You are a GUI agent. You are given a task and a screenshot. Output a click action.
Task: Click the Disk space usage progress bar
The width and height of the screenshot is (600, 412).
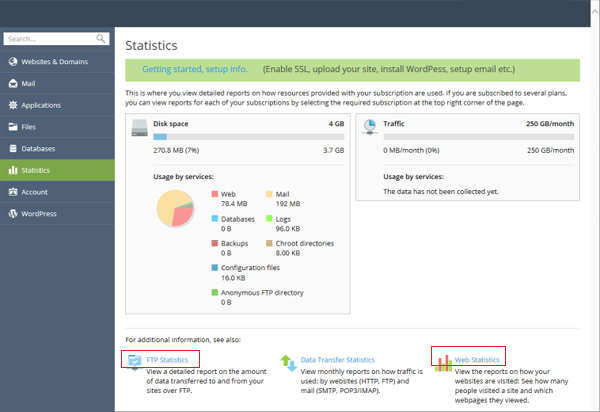pos(247,136)
